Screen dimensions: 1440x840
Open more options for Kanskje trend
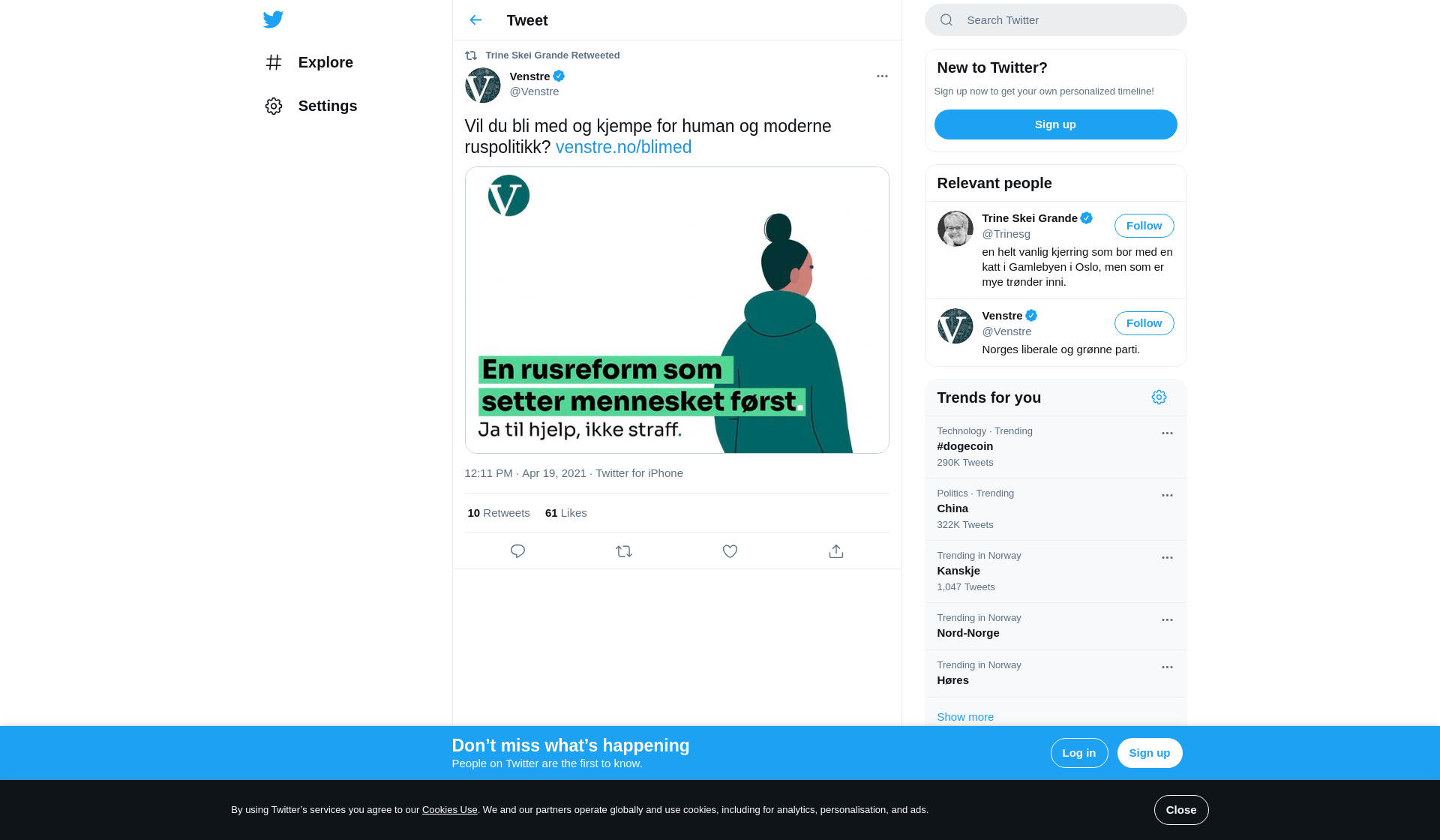tap(1167, 558)
